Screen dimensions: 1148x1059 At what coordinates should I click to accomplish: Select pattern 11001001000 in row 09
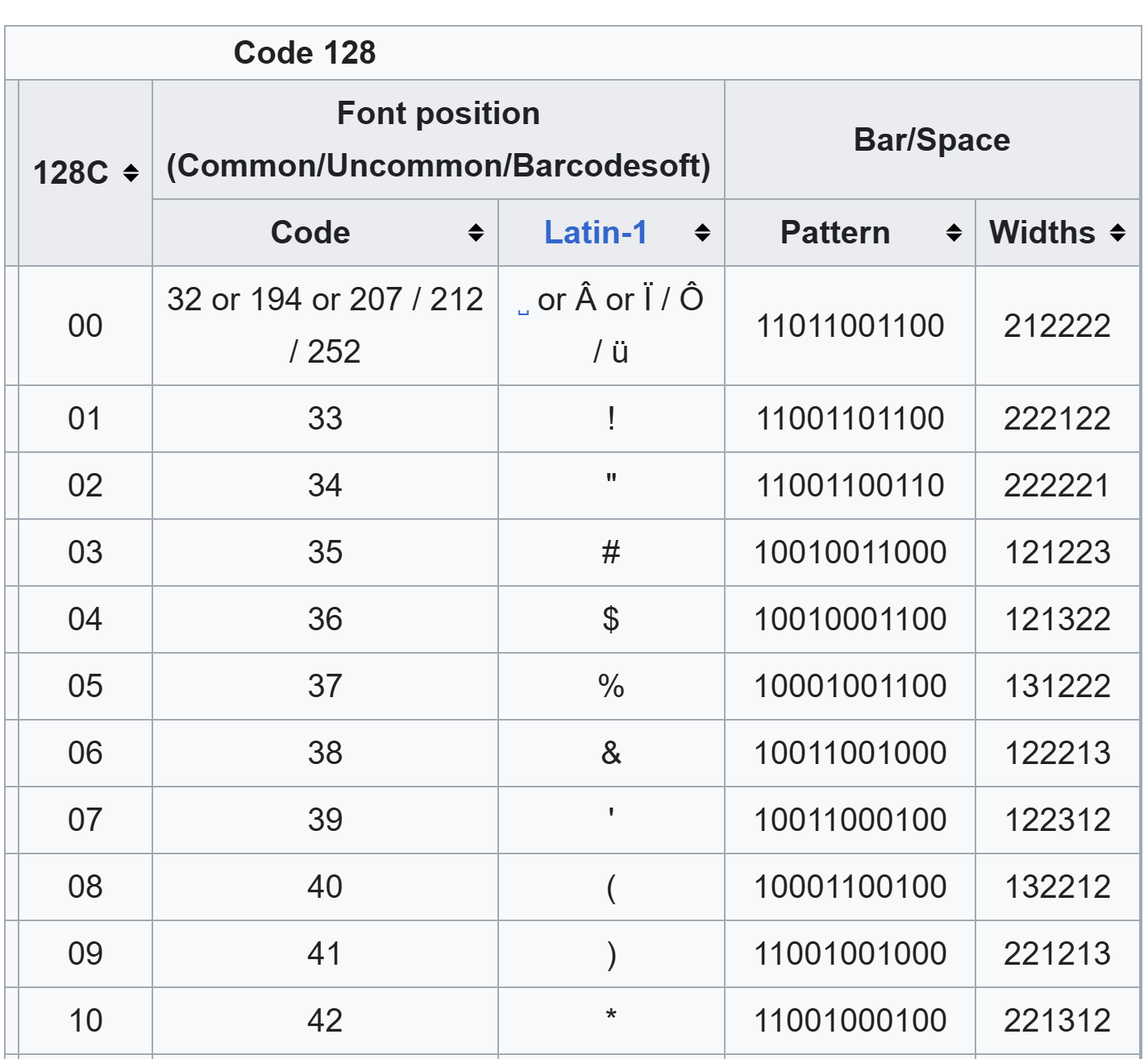point(850,954)
